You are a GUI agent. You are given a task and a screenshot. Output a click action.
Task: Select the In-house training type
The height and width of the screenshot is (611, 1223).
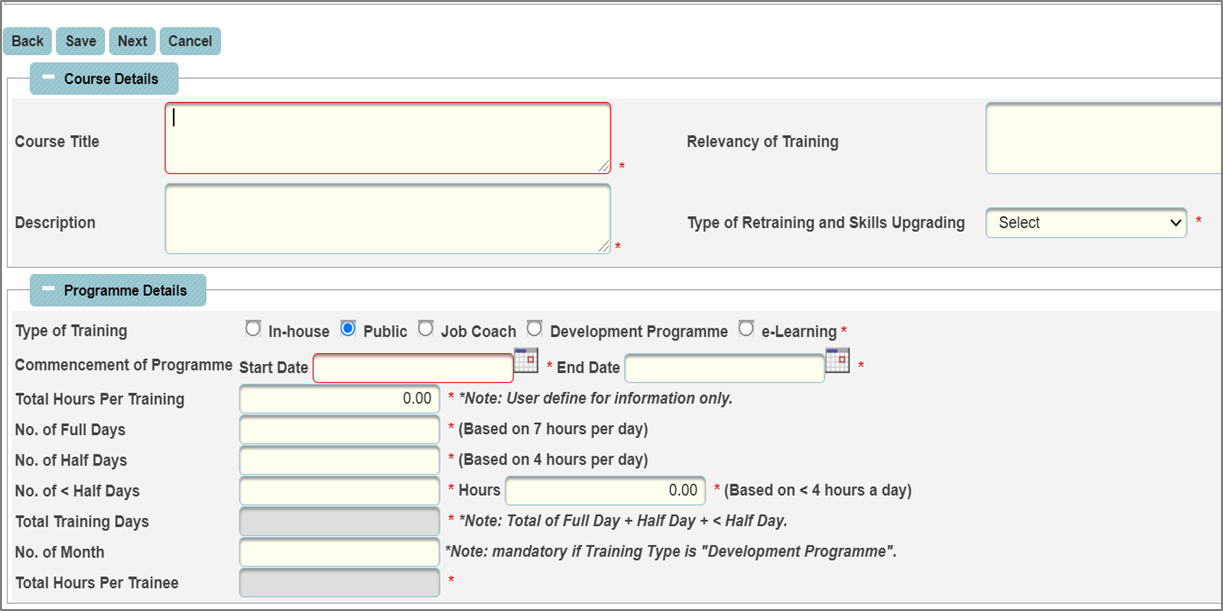[253, 329]
